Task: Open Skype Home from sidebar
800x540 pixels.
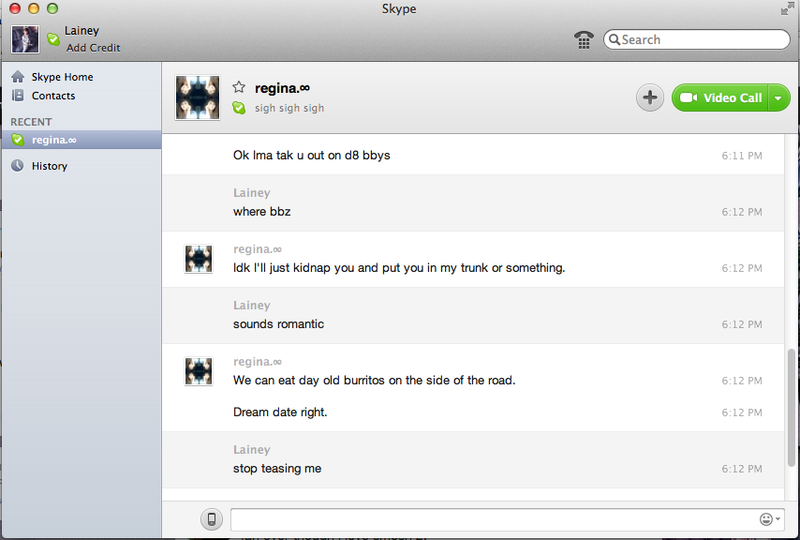Action: click(x=62, y=77)
